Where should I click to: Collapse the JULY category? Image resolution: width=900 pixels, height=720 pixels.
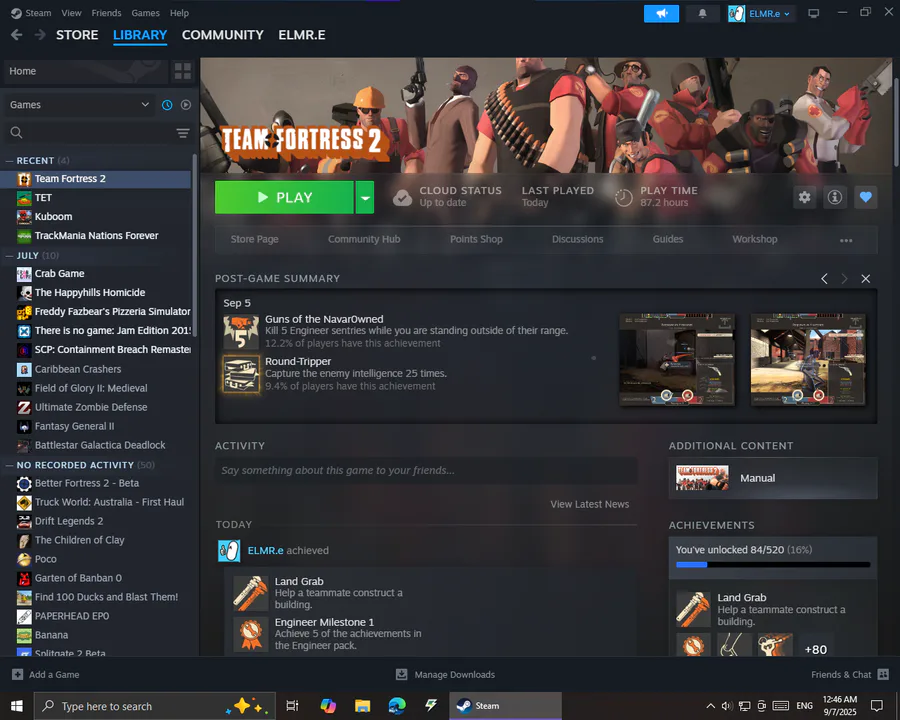[x=9, y=256]
